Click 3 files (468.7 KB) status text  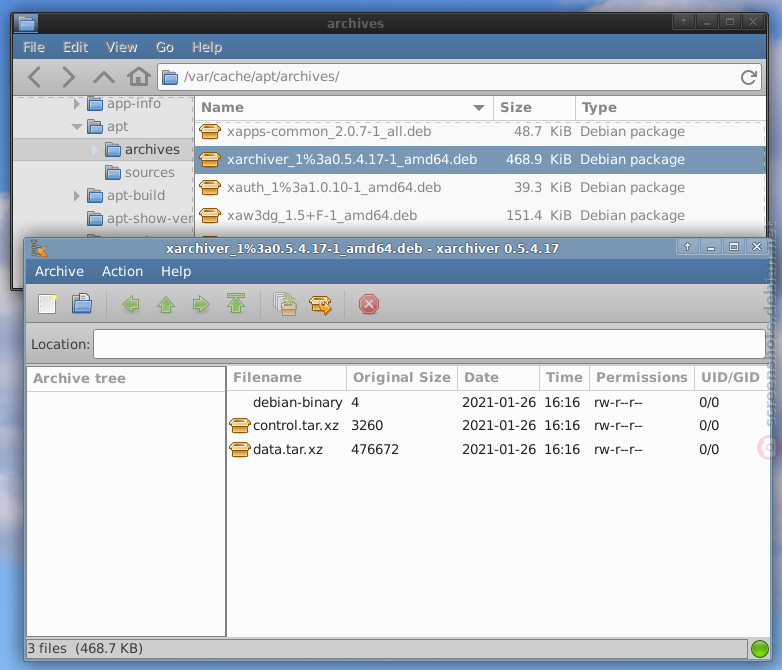pyautogui.click(x=85, y=649)
